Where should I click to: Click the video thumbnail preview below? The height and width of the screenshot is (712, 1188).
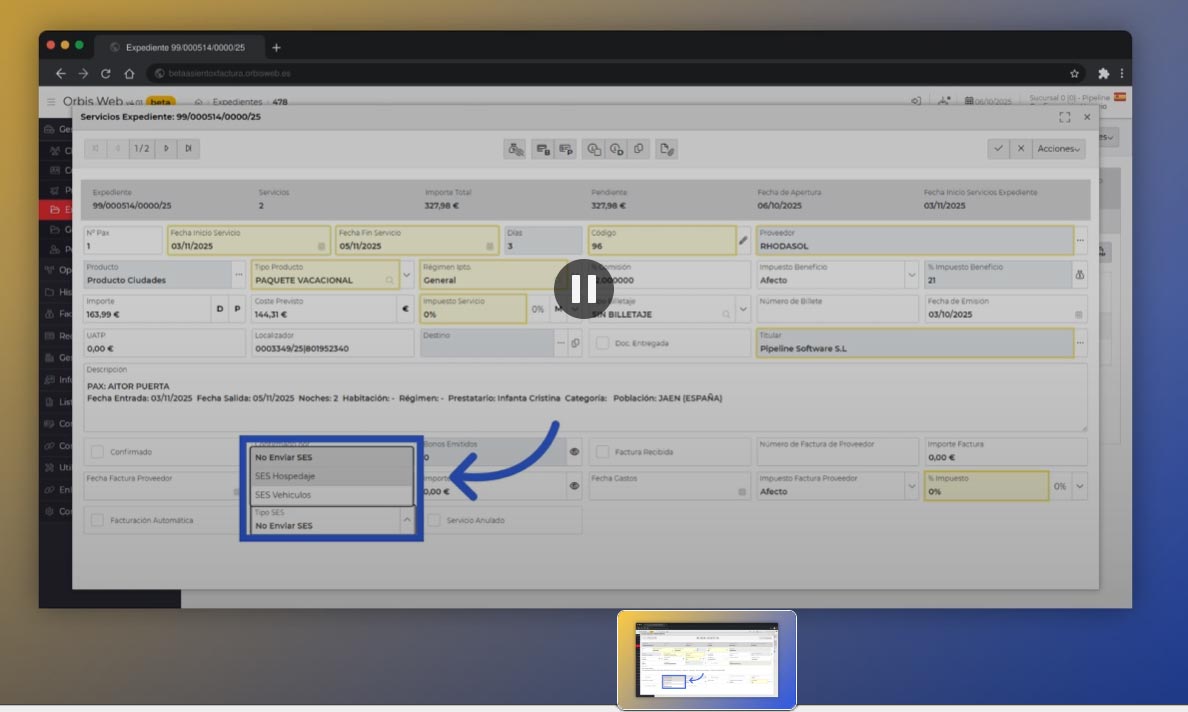tap(706, 659)
